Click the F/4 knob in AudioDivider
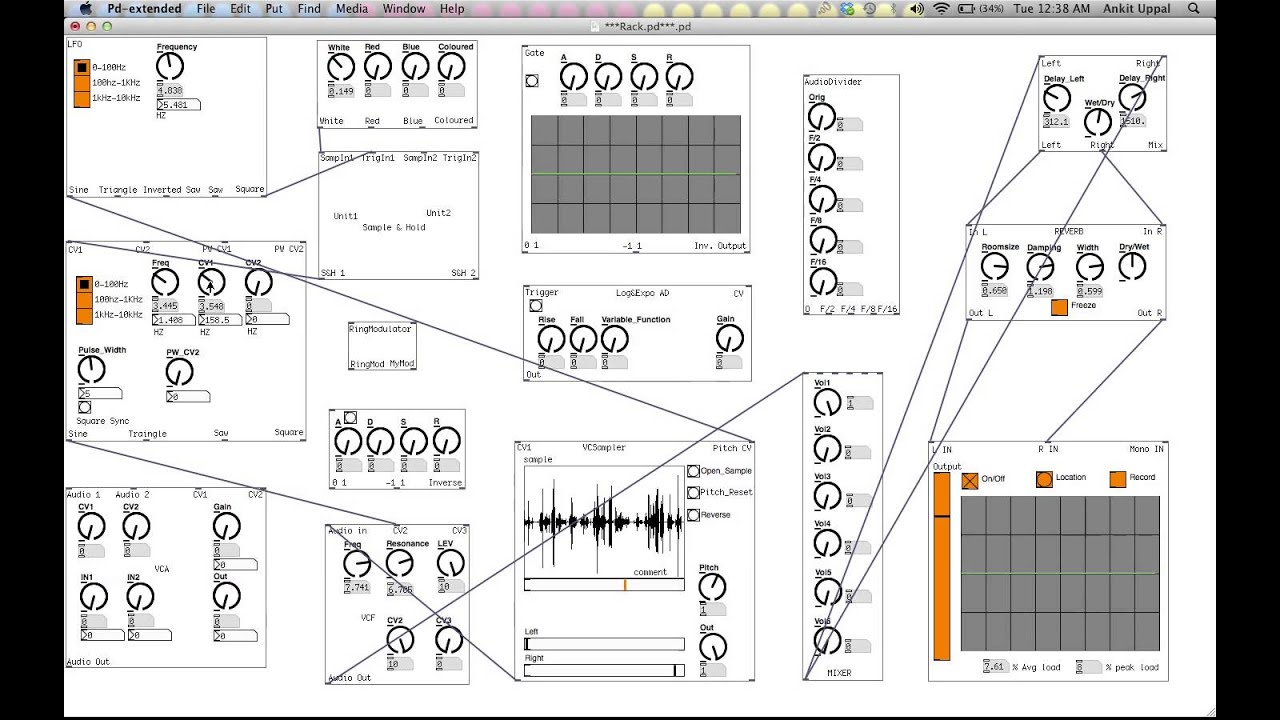Viewport: 1280px width, 720px height. [821, 199]
